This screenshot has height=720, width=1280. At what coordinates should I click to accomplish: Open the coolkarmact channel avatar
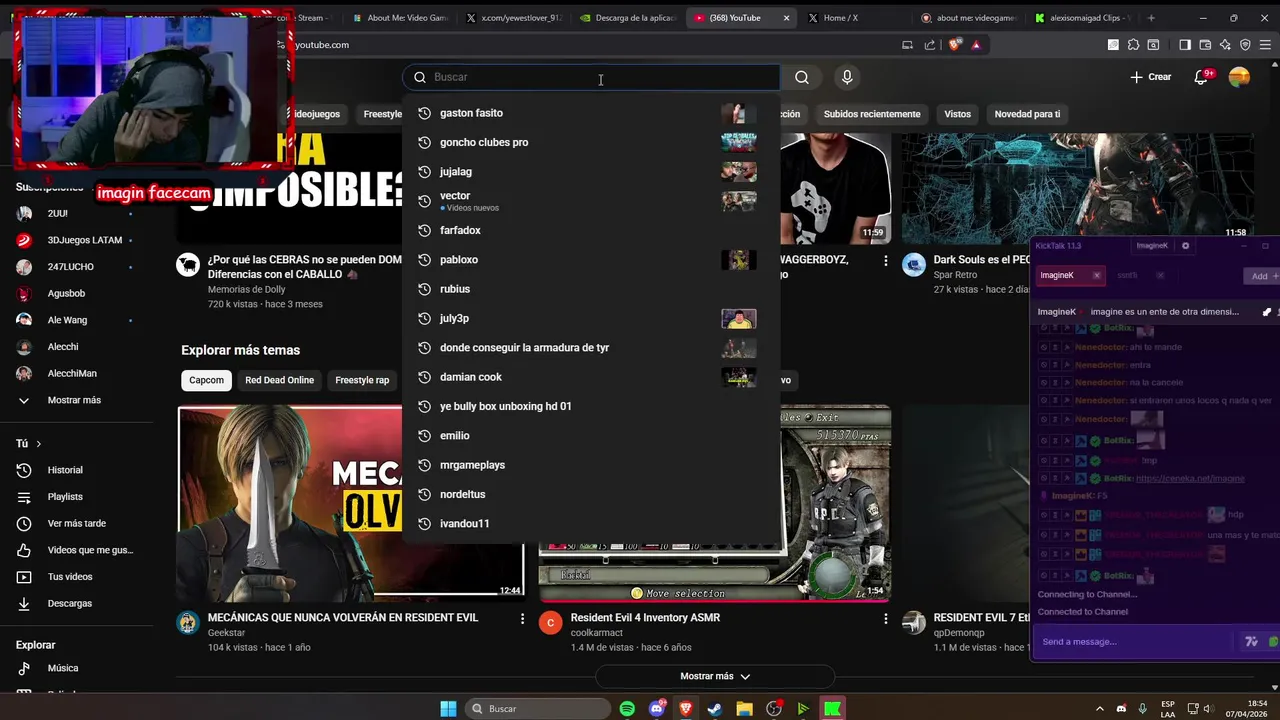[551, 623]
